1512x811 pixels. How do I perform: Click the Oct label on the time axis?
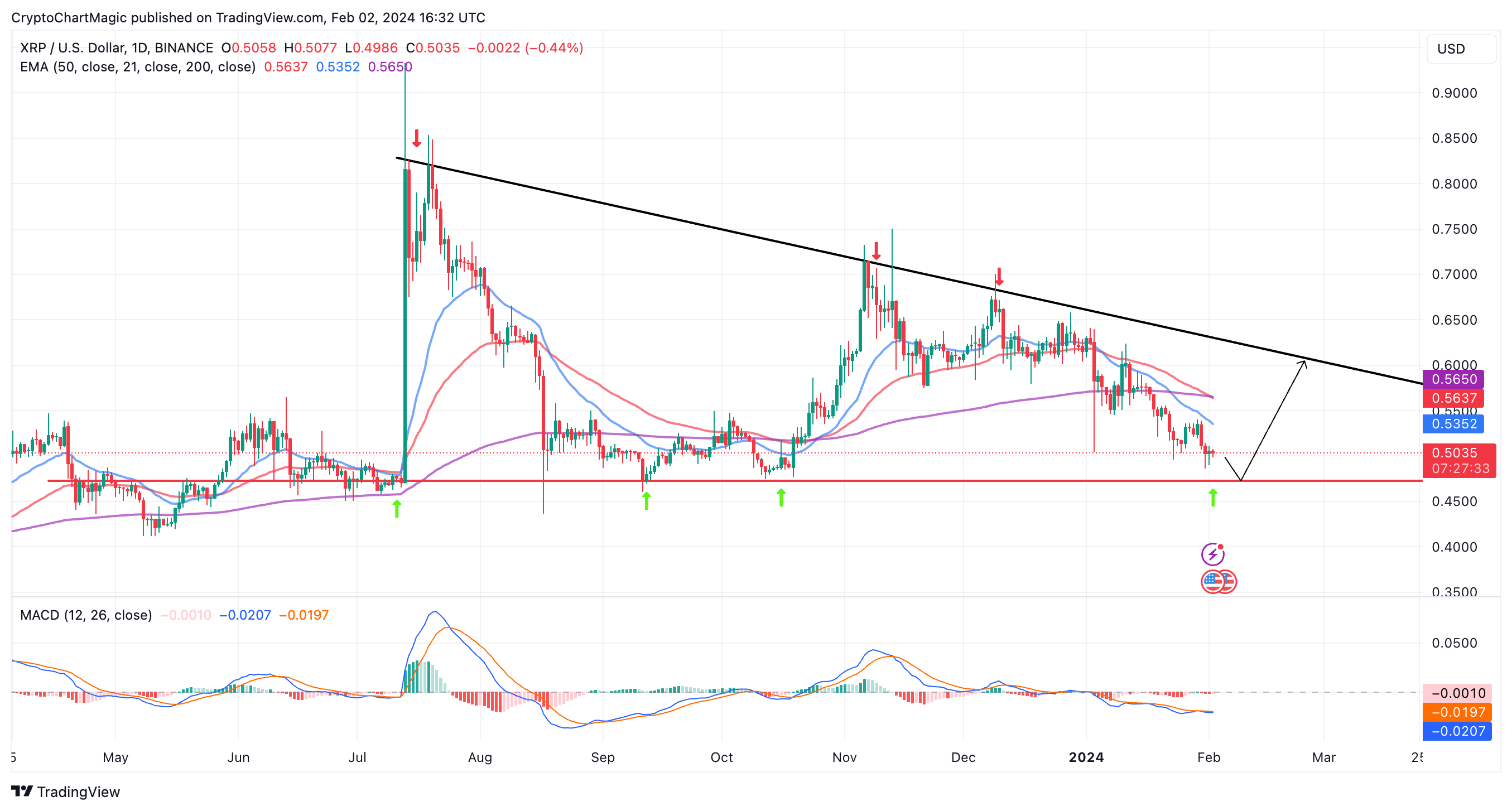[721, 757]
